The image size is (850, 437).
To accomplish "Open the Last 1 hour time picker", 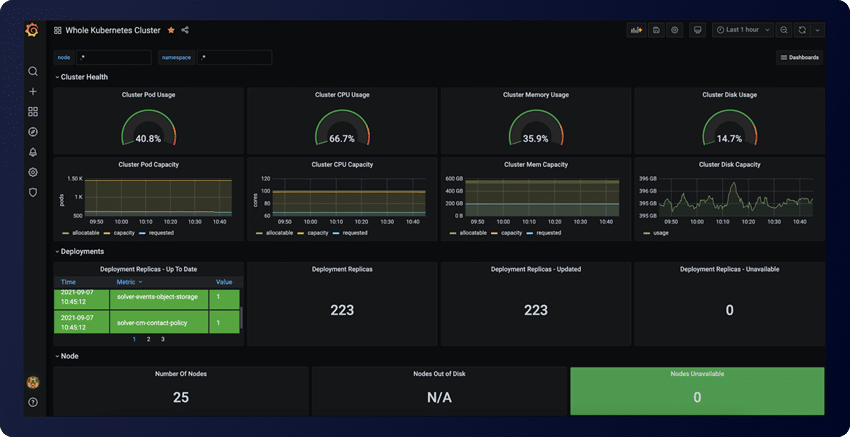I will tap(743, 30).
